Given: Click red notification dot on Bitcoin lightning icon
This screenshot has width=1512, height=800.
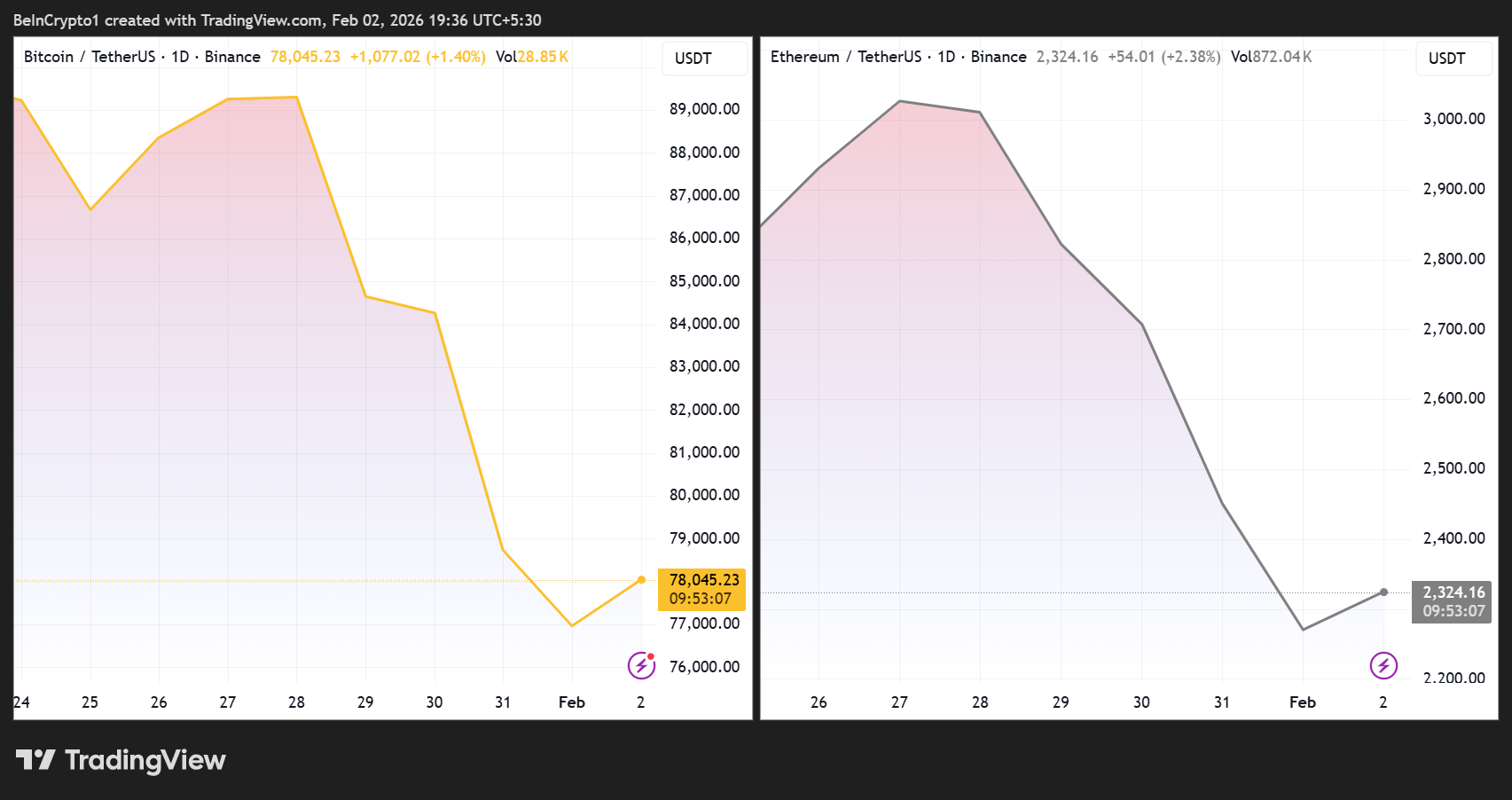Looking at the screenshot, I should (650, 655).
